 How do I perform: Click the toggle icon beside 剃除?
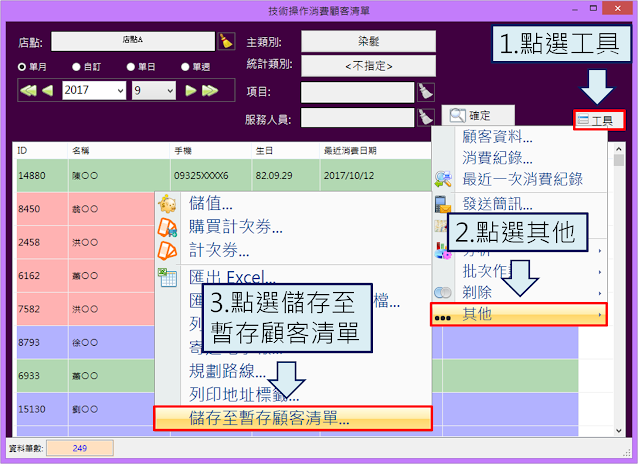(443, 292)
